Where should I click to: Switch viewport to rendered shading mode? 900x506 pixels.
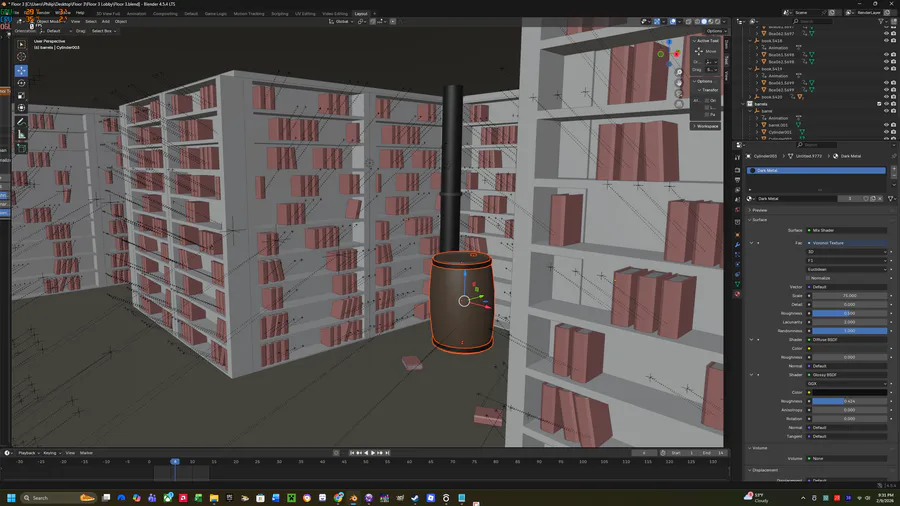tap(717, 22)
